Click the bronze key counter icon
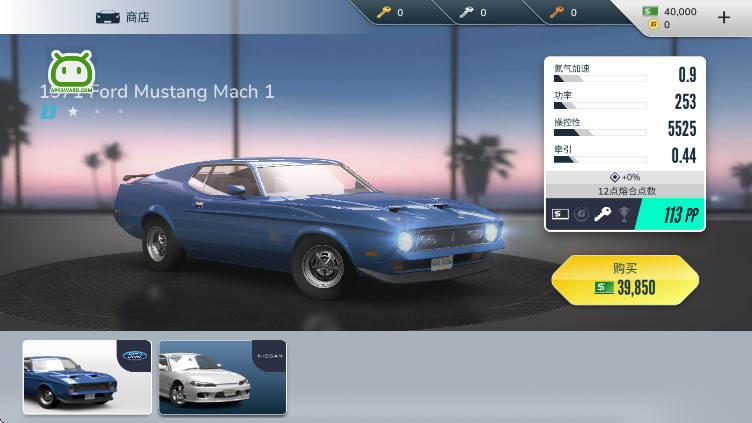The width and height of the screenshot is (752, 423). (556, 13)
